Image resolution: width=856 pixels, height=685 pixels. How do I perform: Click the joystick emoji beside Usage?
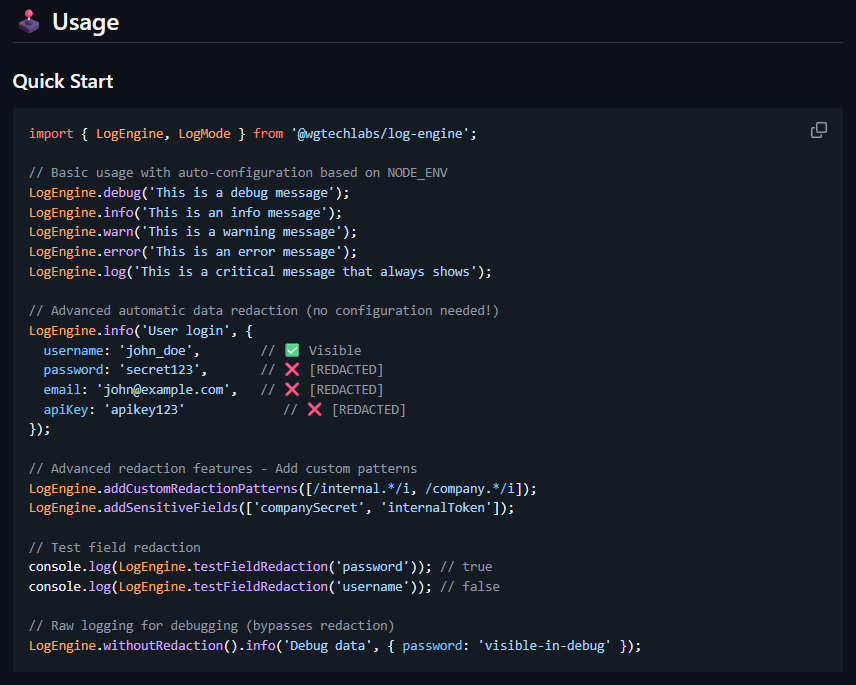coord(29,22)
